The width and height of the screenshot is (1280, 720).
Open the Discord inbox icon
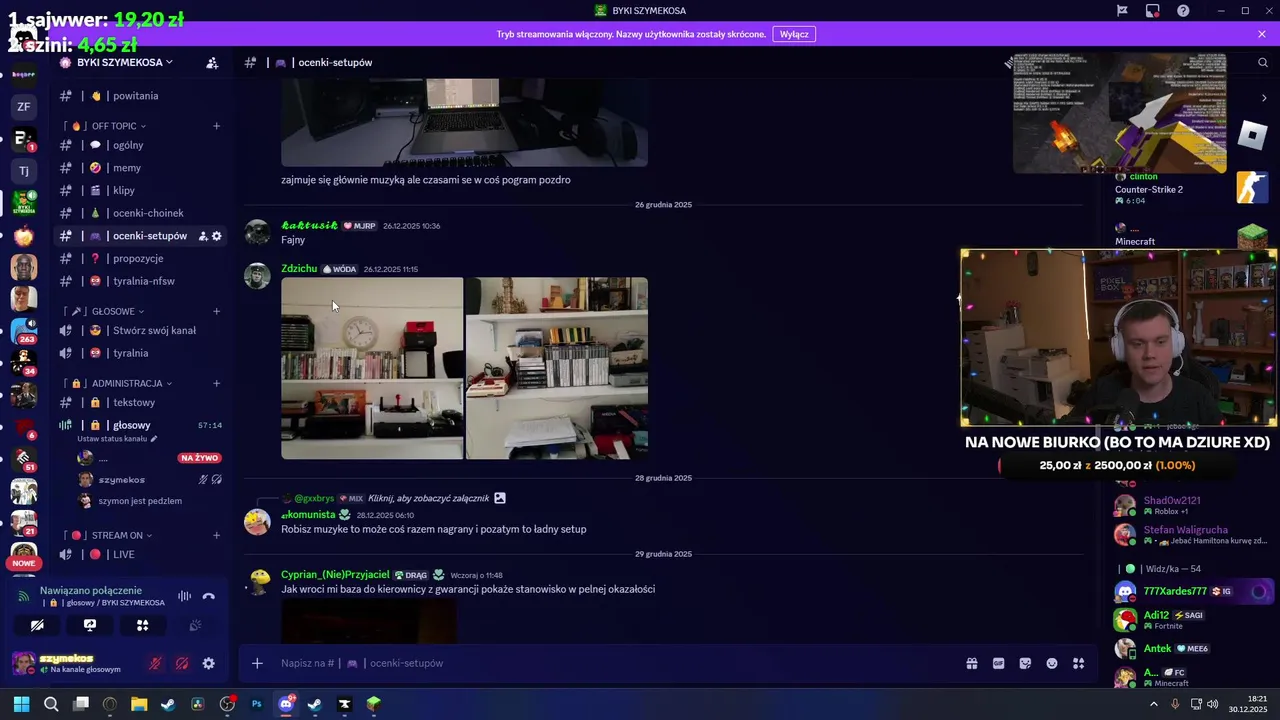pyautogui.click(x=1153, y=10)
